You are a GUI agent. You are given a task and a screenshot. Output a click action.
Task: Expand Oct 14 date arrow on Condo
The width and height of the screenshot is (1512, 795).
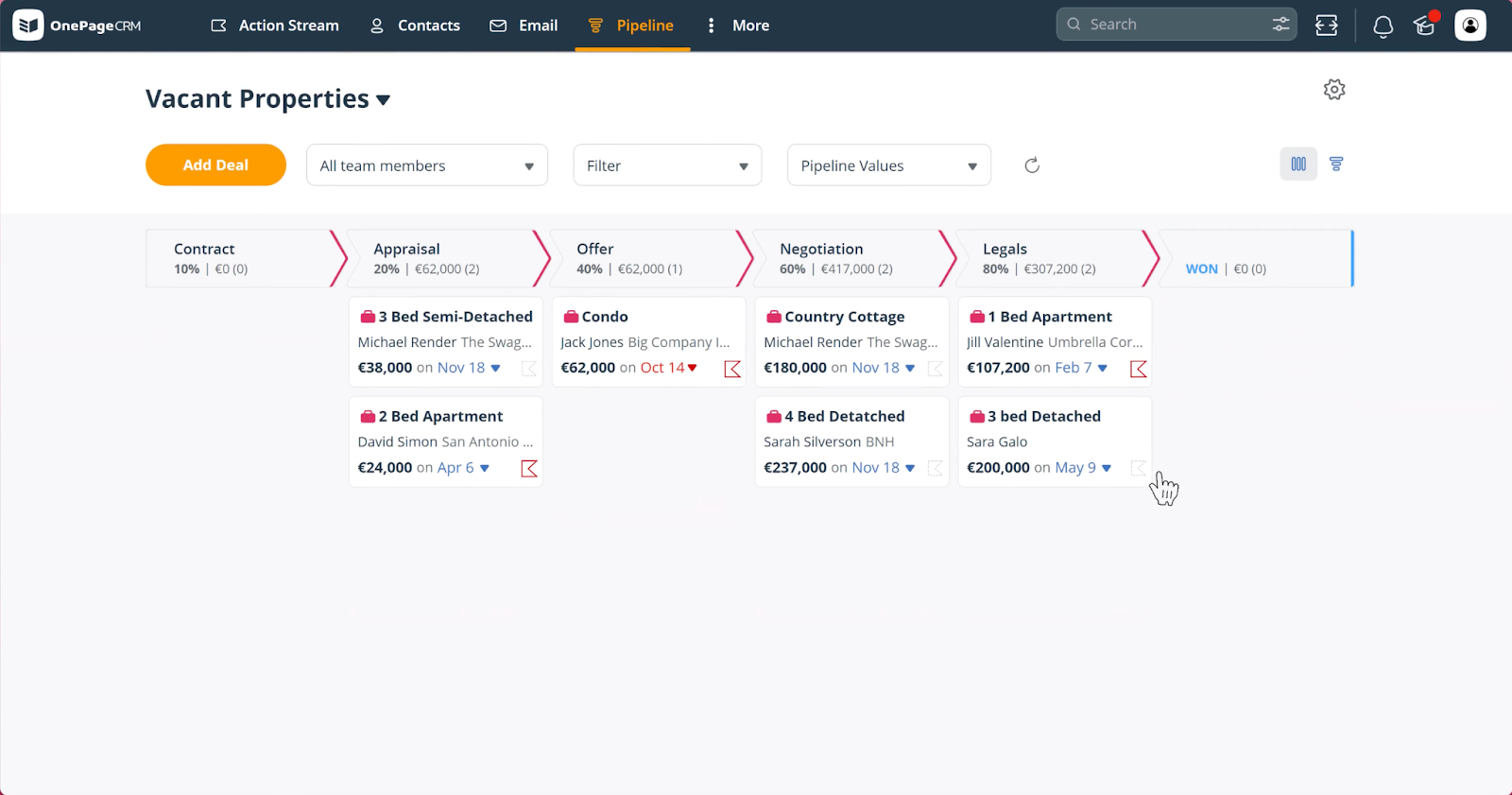tap(692, 368)
